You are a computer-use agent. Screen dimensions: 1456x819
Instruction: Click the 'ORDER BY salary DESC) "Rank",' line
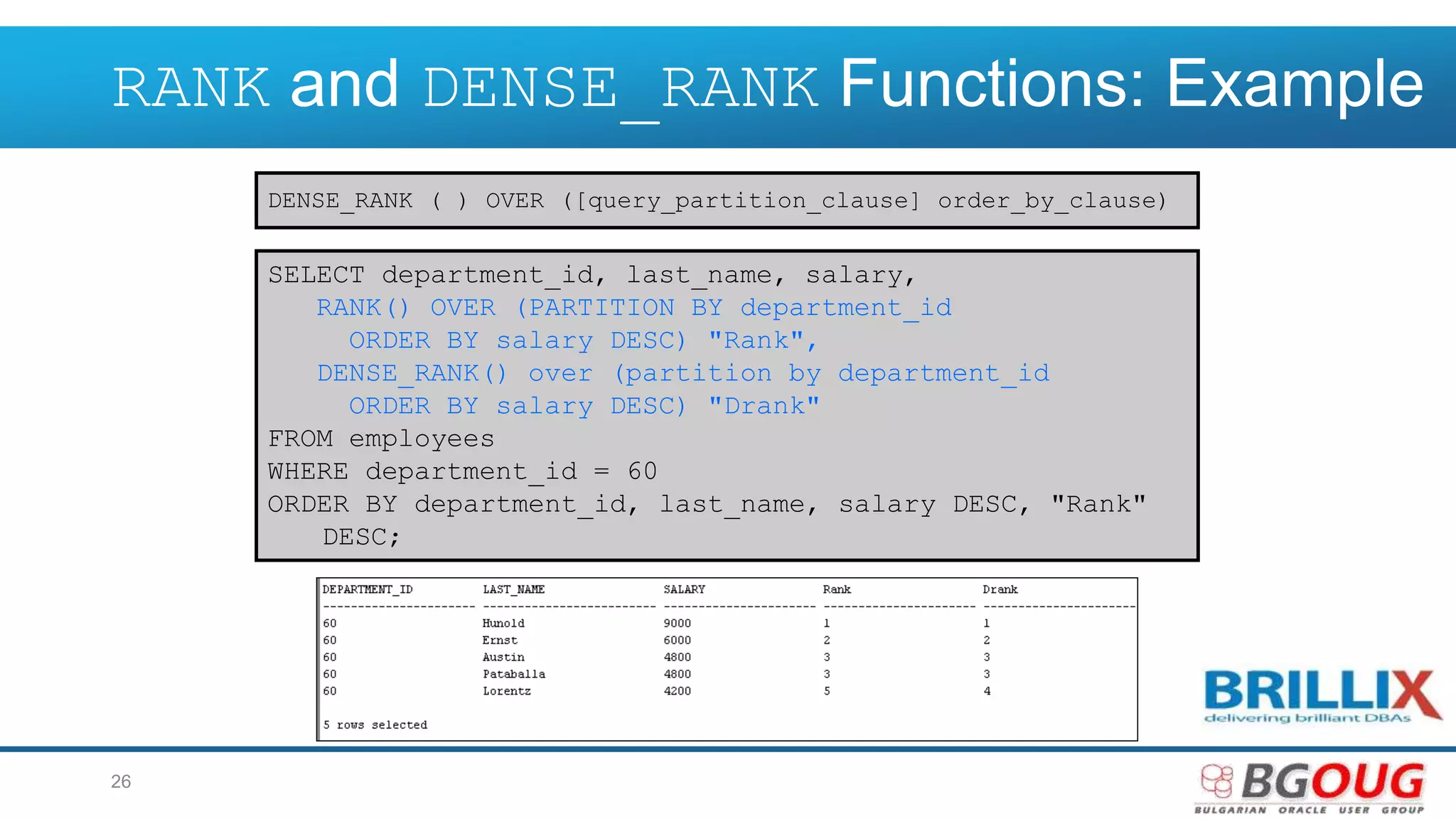584,341
